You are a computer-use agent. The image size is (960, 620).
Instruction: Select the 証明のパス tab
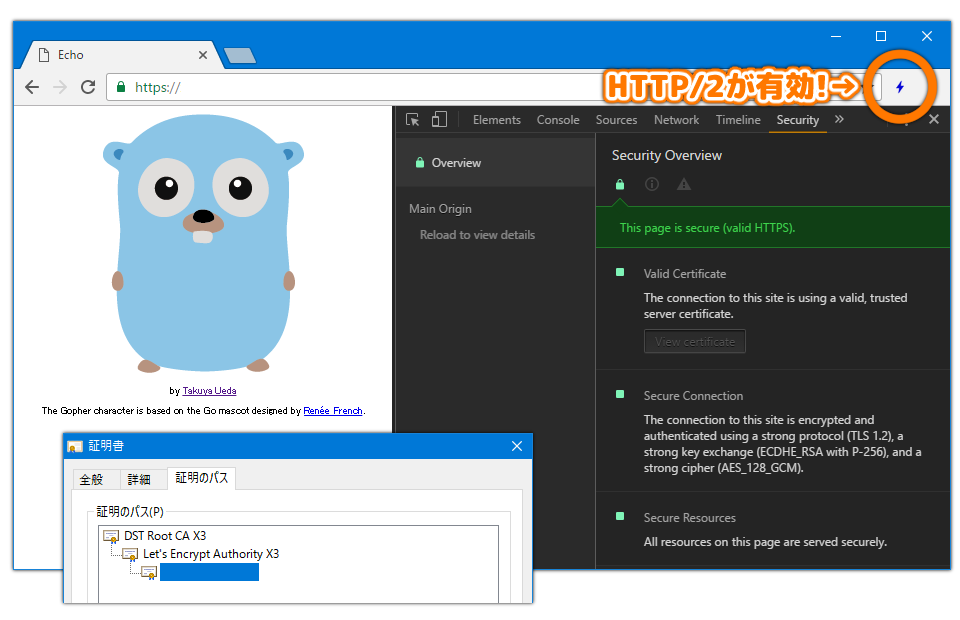[201, 478]
